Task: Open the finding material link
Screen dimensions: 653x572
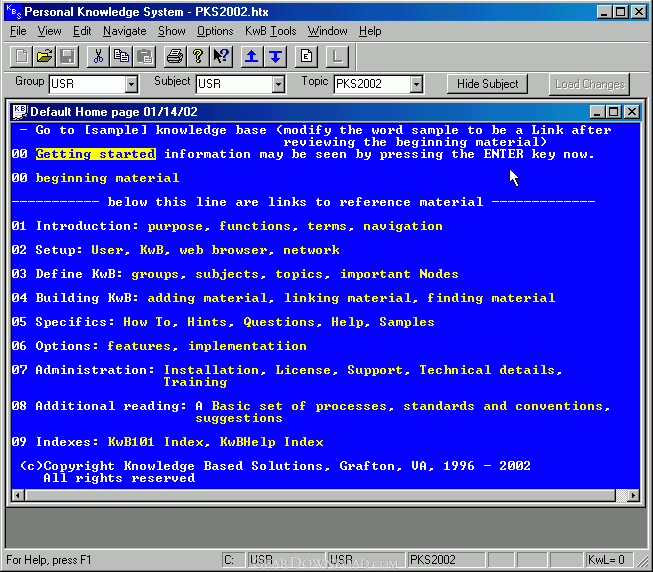Action: pyautogui.click(x=491, y=298)
